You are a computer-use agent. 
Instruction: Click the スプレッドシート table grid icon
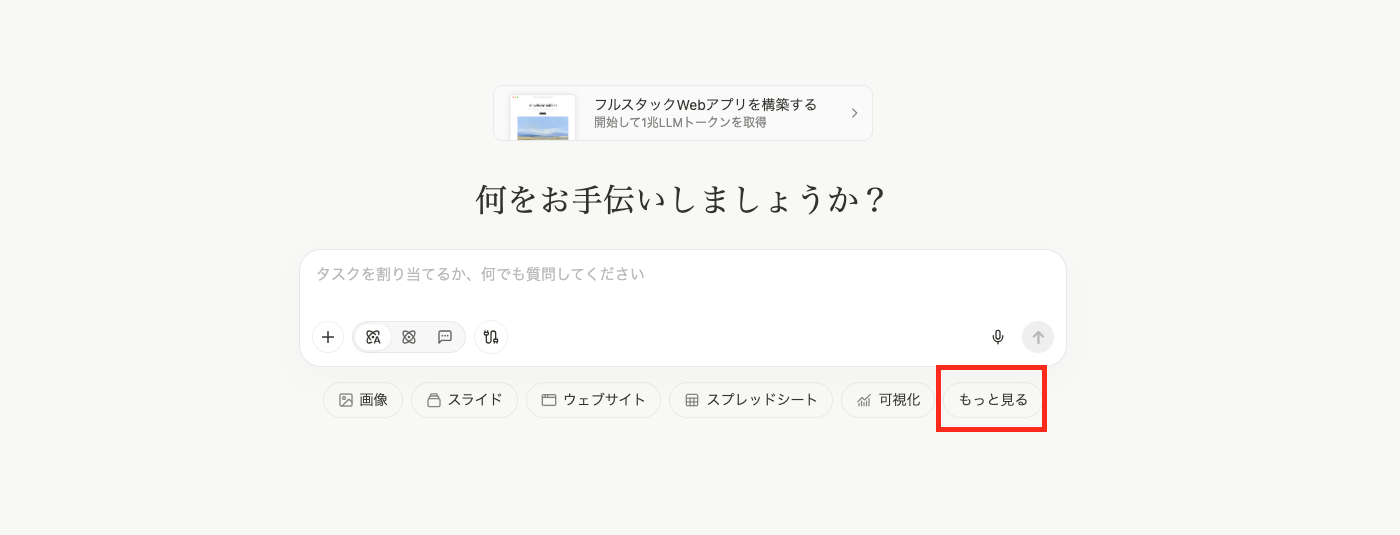692,400
